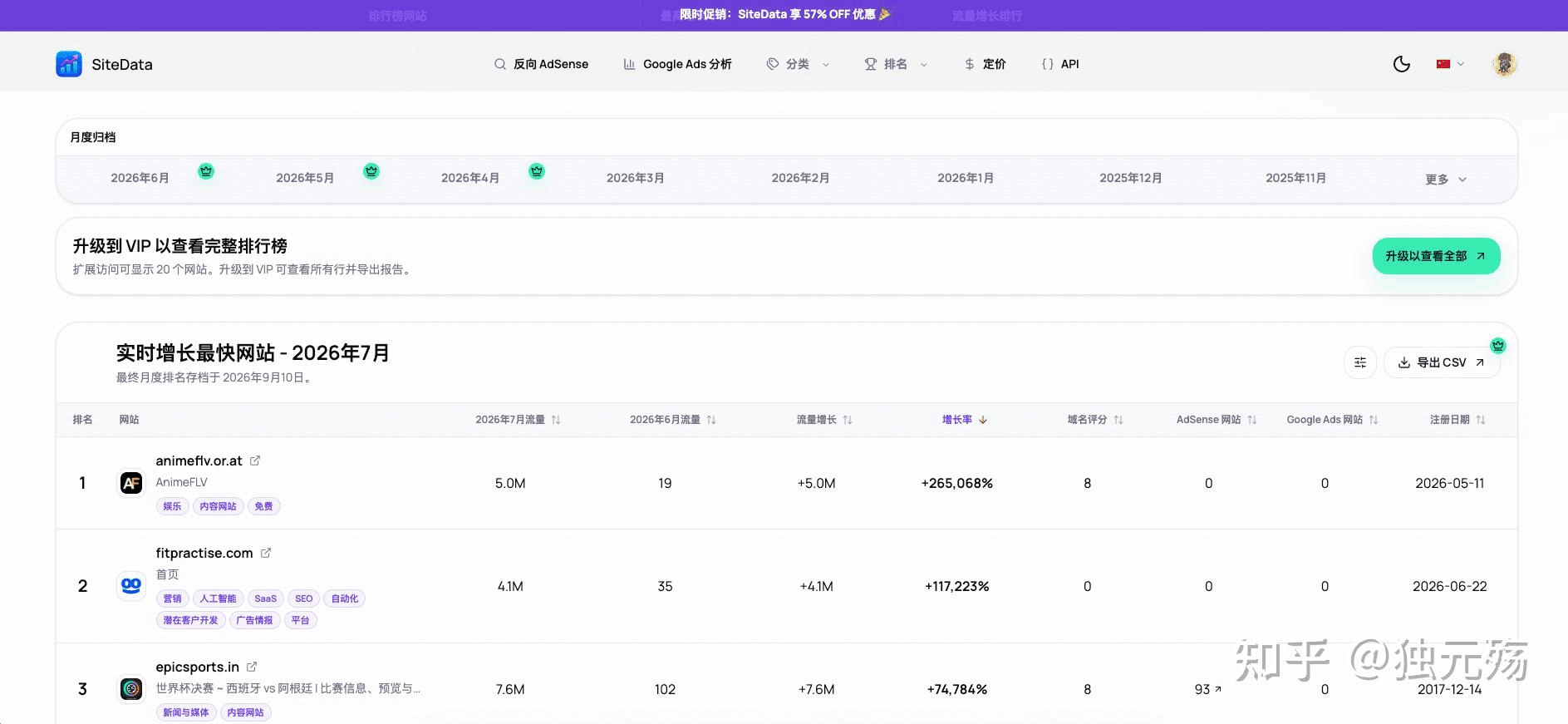
Task: Click the SiteData brand name
Action: pyautogui.click(x=122, y=64)
